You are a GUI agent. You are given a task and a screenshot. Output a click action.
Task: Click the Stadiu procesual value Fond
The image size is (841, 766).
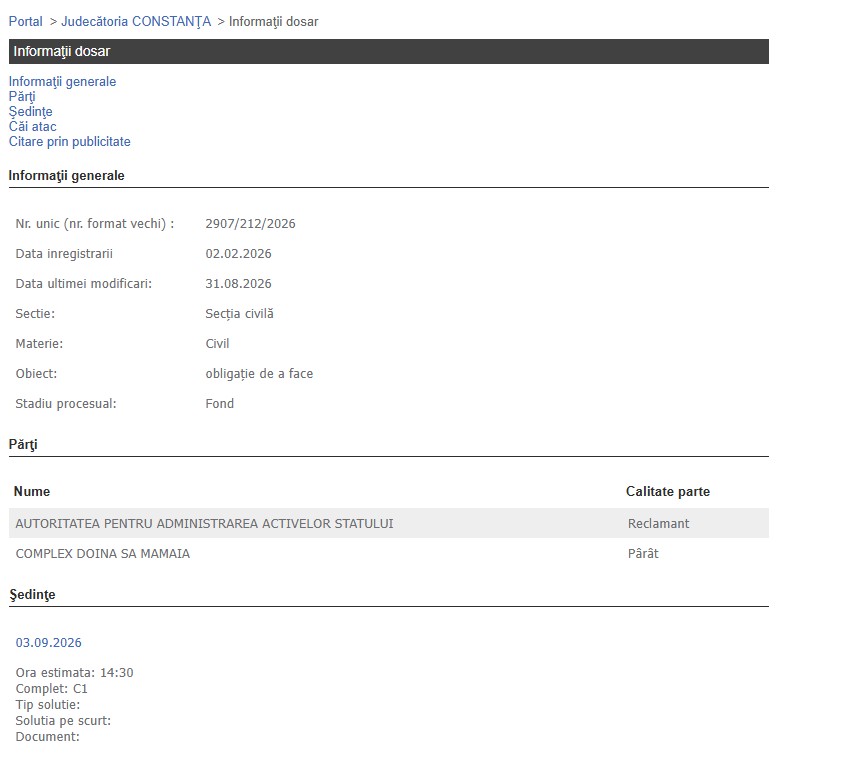point(219,404)
